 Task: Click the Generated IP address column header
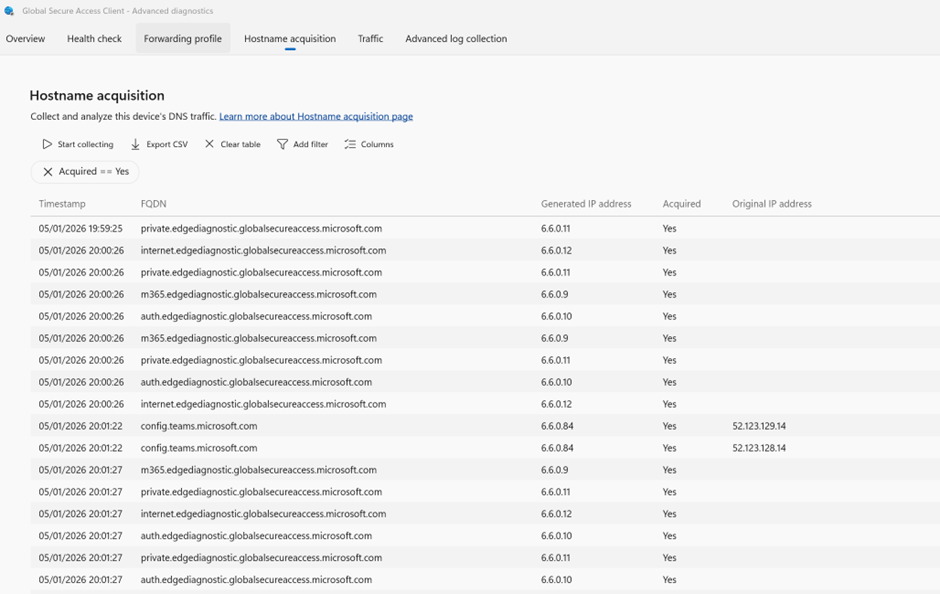coord(586,204)
